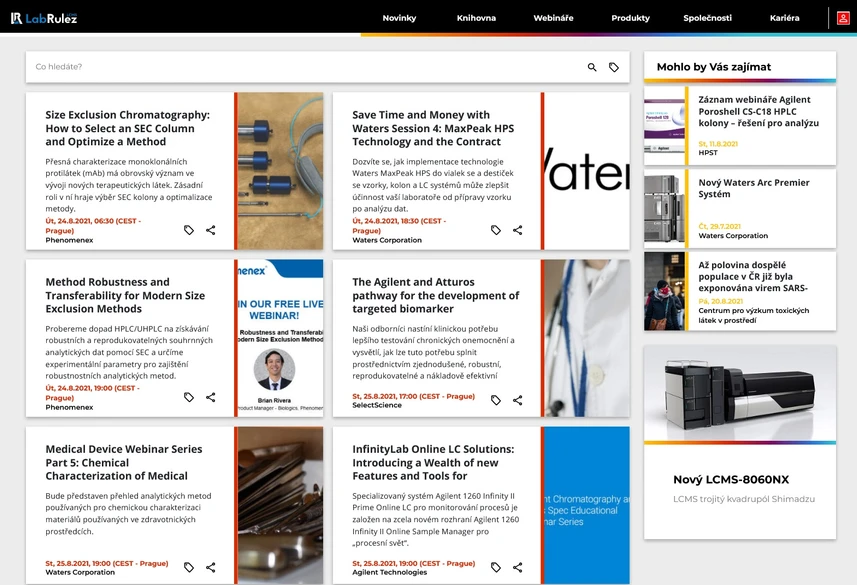This screenshot has width=857, height=585.
Task: Click 'LCMS trojitý kvadrupól Shimadzu' subtitle
Action: [x=744, y=499]
